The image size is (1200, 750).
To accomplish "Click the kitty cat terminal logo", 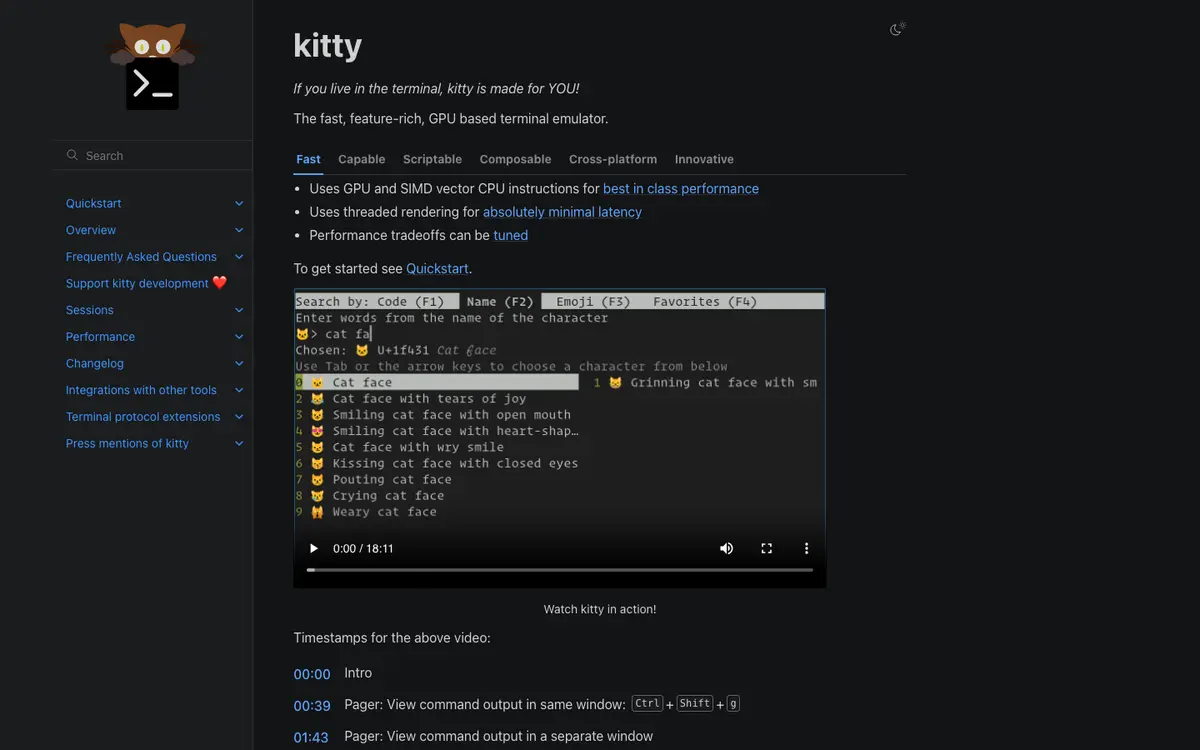I will (x=152, y=66).
